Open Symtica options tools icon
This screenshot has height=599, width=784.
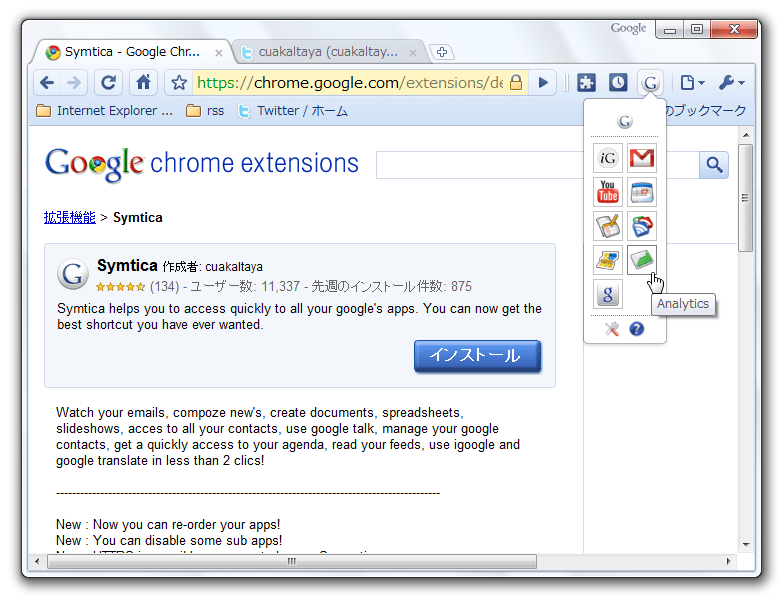tap(612, 329)
